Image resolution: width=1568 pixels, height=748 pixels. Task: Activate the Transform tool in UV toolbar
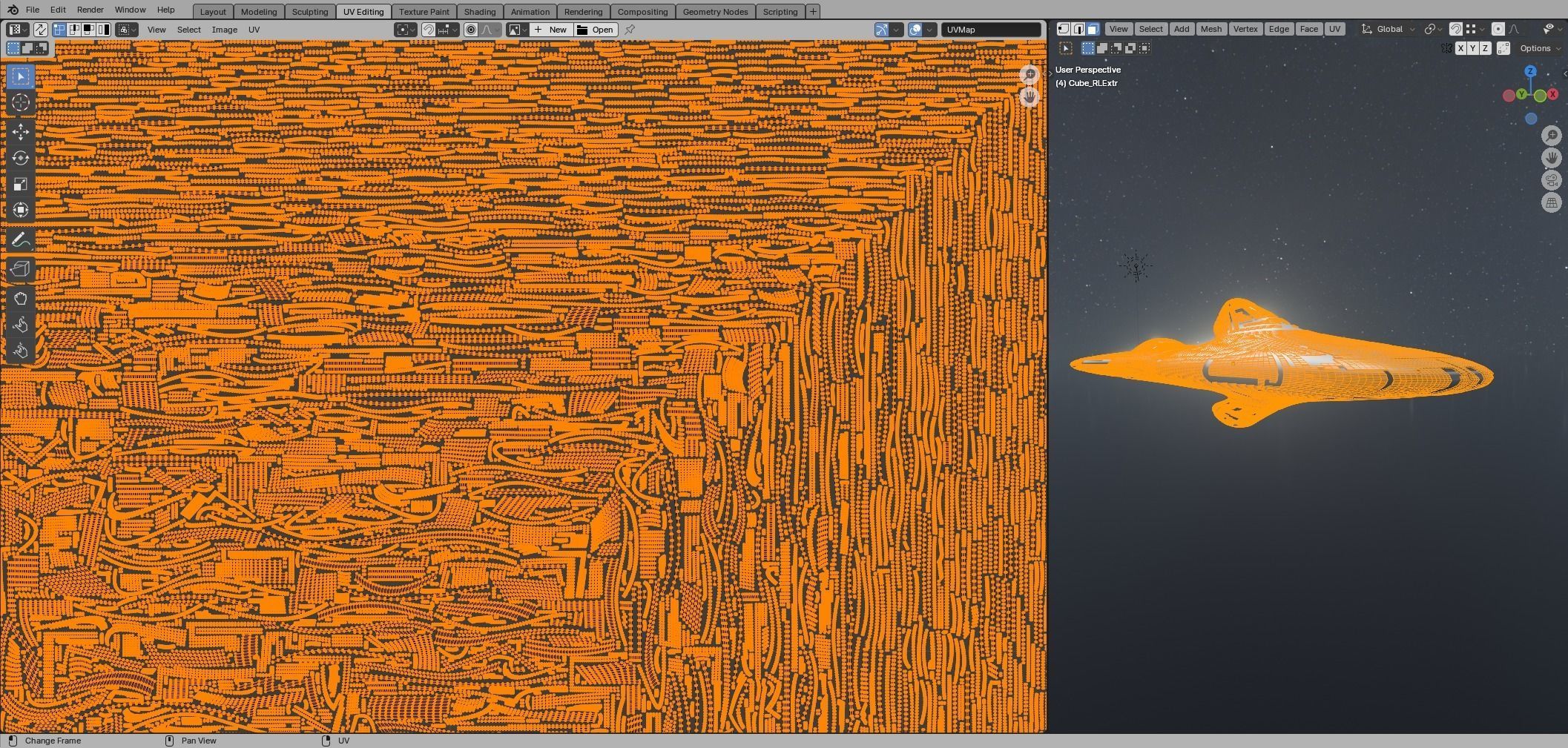point(21,210)
